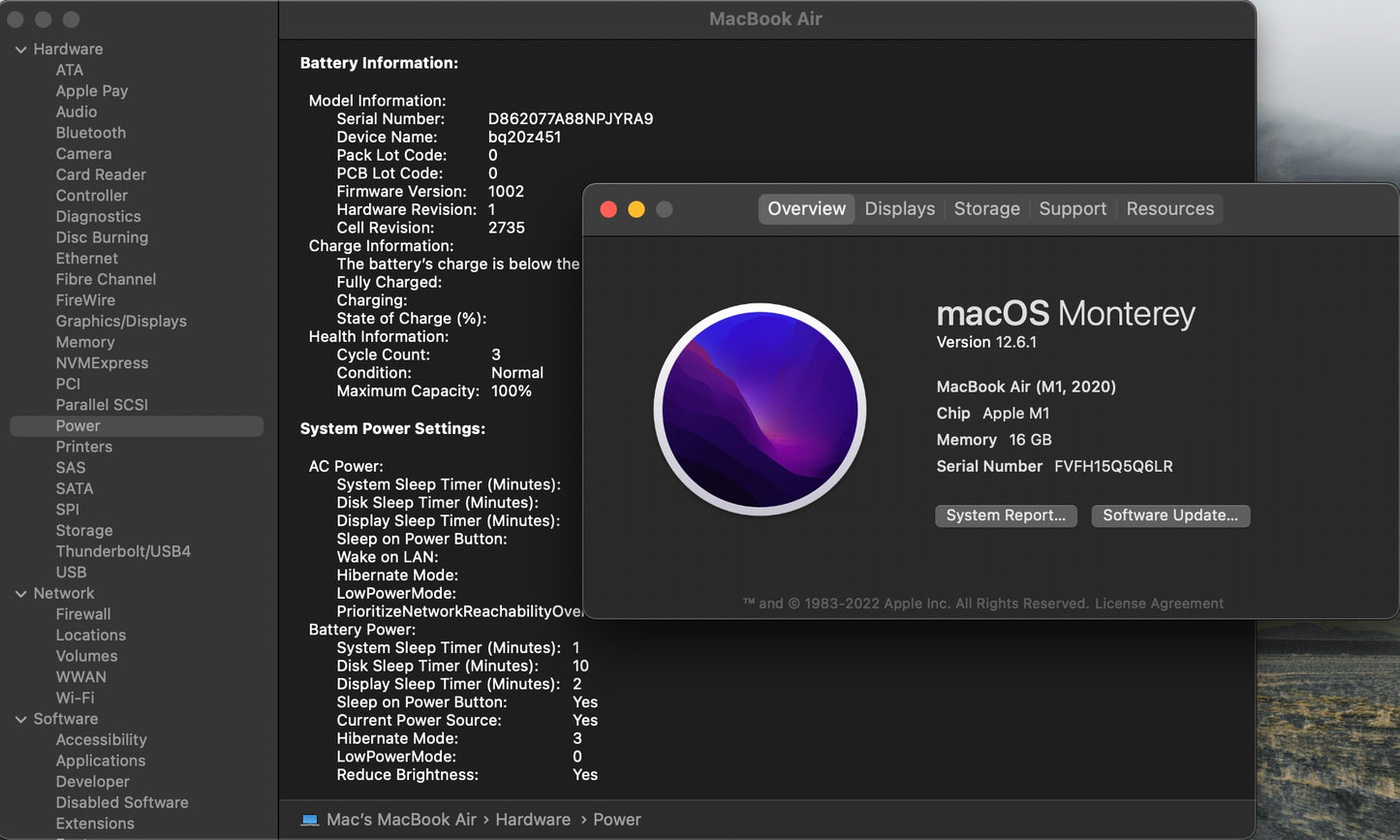This screenshot has width=1400, height=840.
Task: Go to the Resources tab
Action: click(x=1169, y=209)
